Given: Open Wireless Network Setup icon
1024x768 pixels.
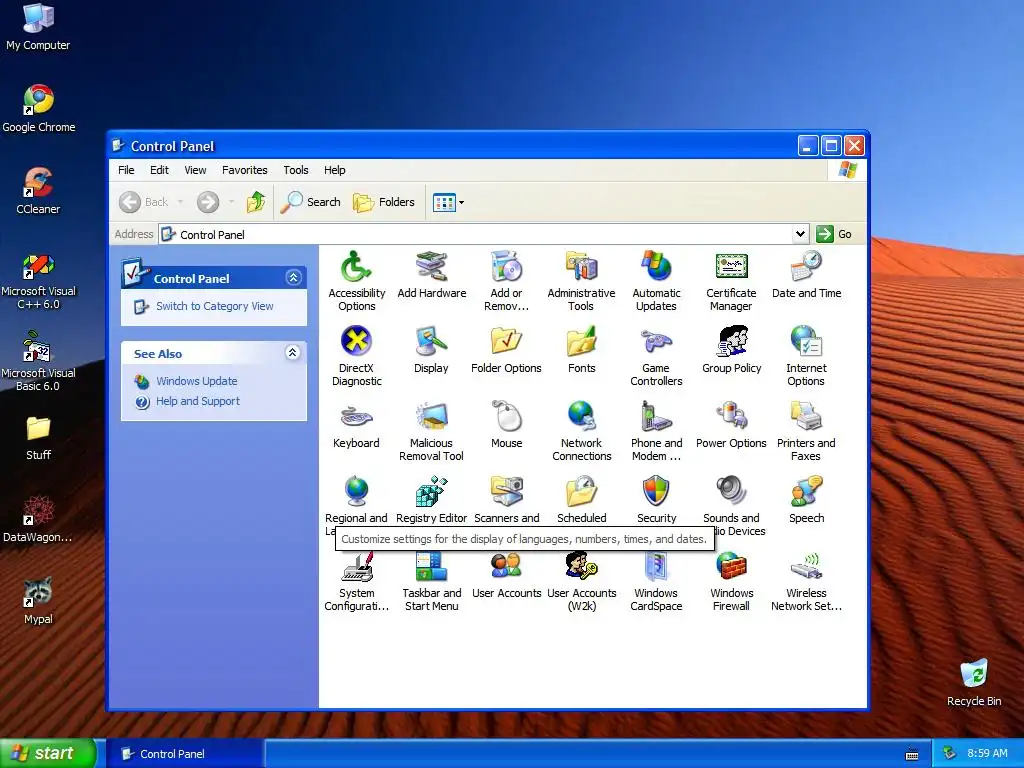Looking at the screenshot, I should [x=807, y=567].
